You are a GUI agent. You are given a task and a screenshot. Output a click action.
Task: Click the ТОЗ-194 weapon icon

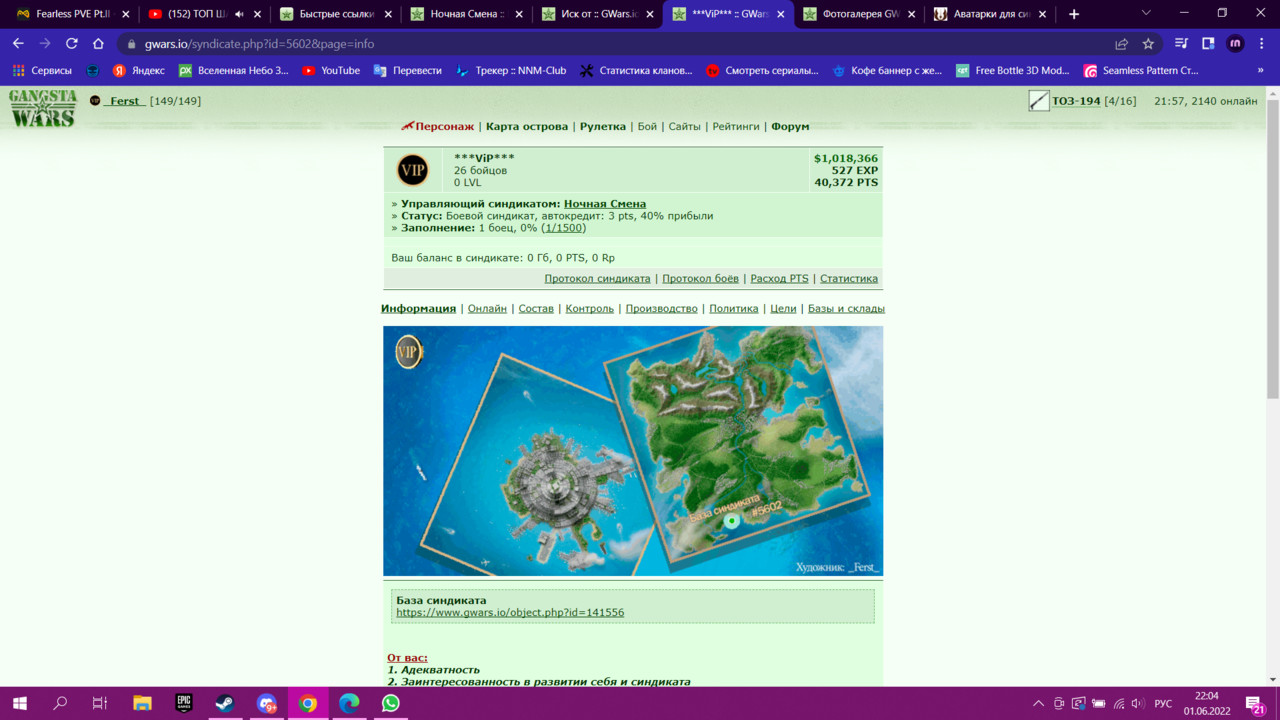(x=1039, y=101)
